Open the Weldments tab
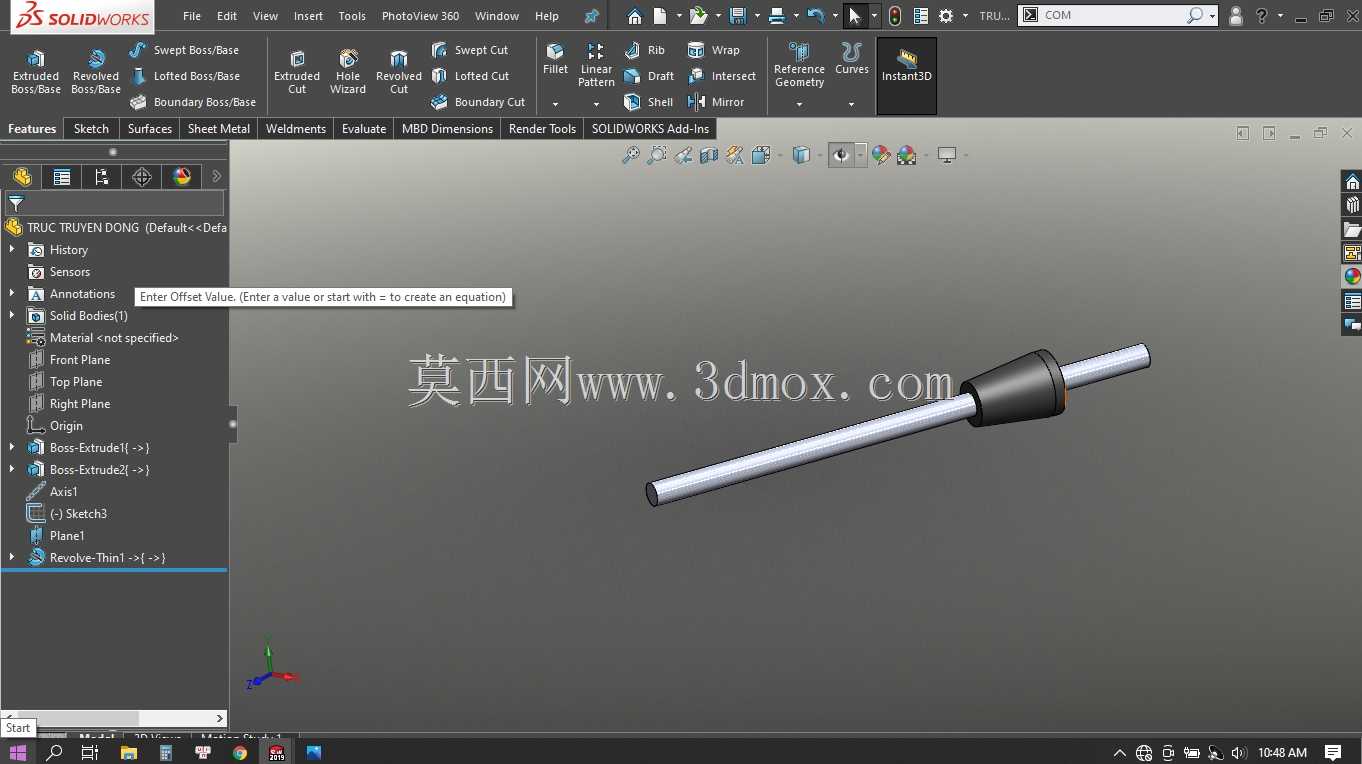Image resolution: width=1362 pixels, height=764 pixels. pos(296,129)
